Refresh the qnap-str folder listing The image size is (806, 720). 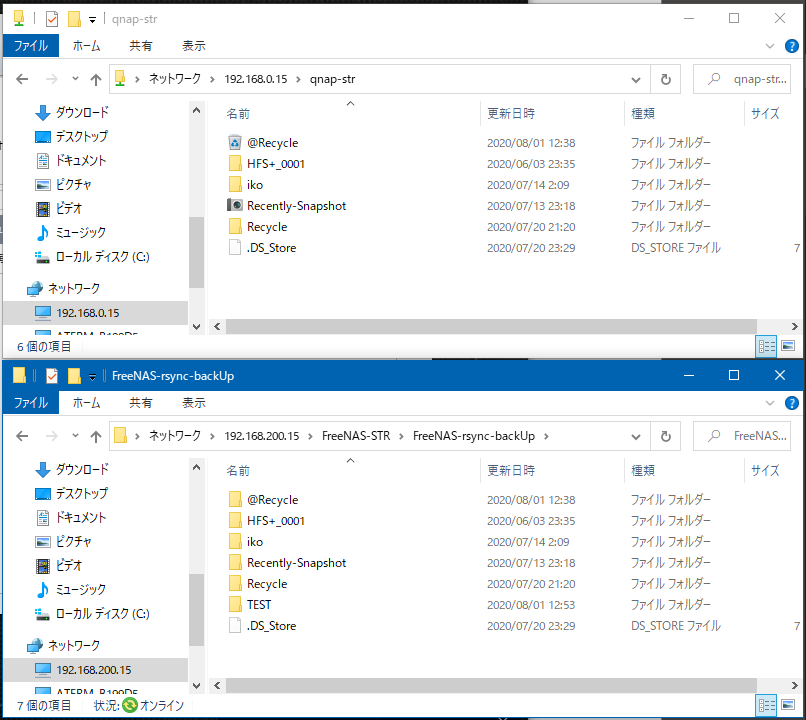point(666,79)
